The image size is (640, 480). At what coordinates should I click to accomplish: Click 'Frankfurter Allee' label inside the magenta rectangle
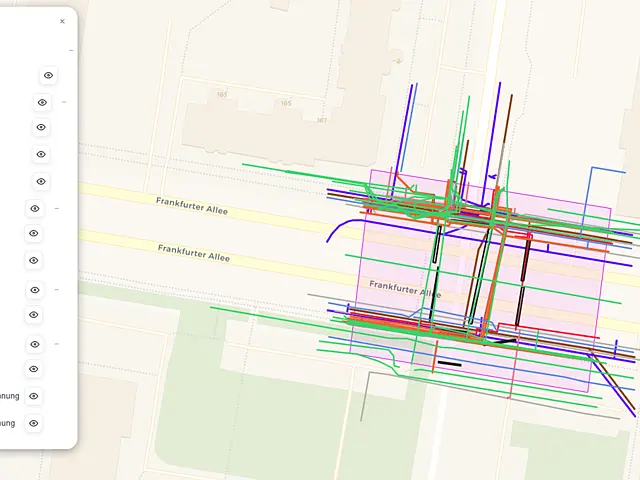coord(405,289)
